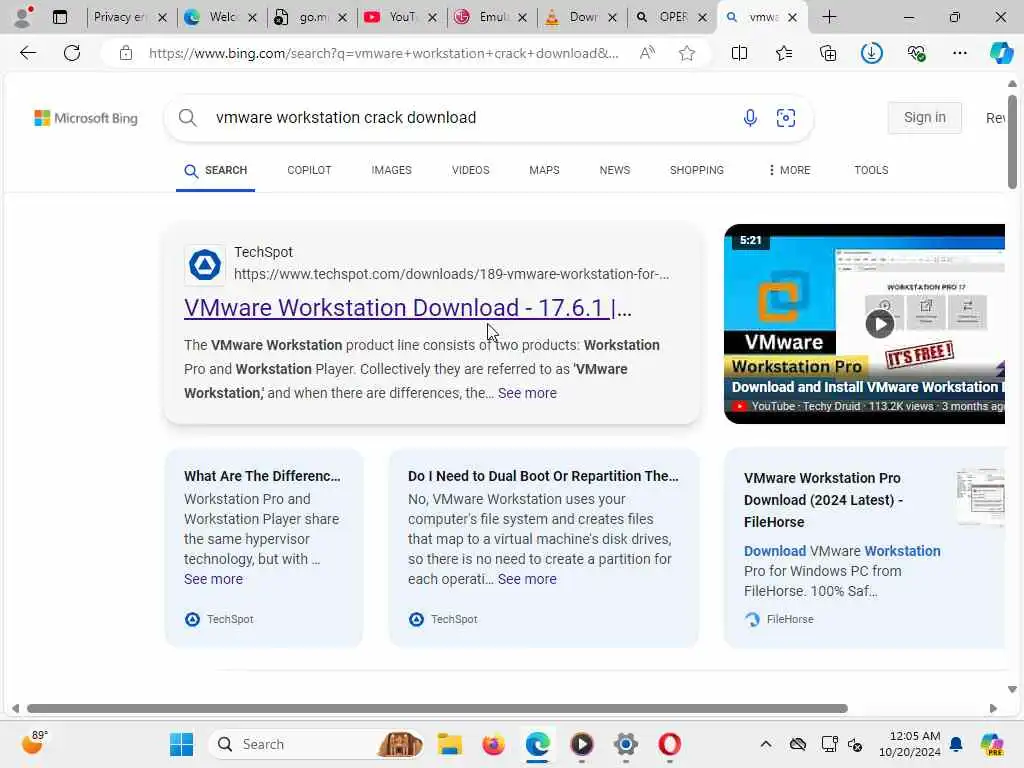Click the Microsoft Bing logo
Screen dimensions: 1024x768
(86, 118)
